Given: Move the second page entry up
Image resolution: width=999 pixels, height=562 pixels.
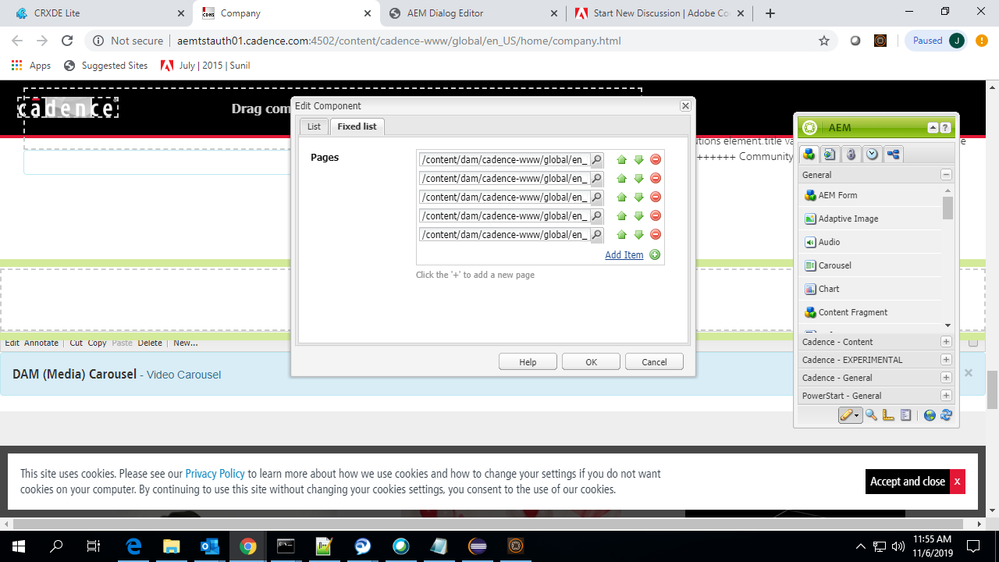Looking at the screenshot, I should [621, 178].
